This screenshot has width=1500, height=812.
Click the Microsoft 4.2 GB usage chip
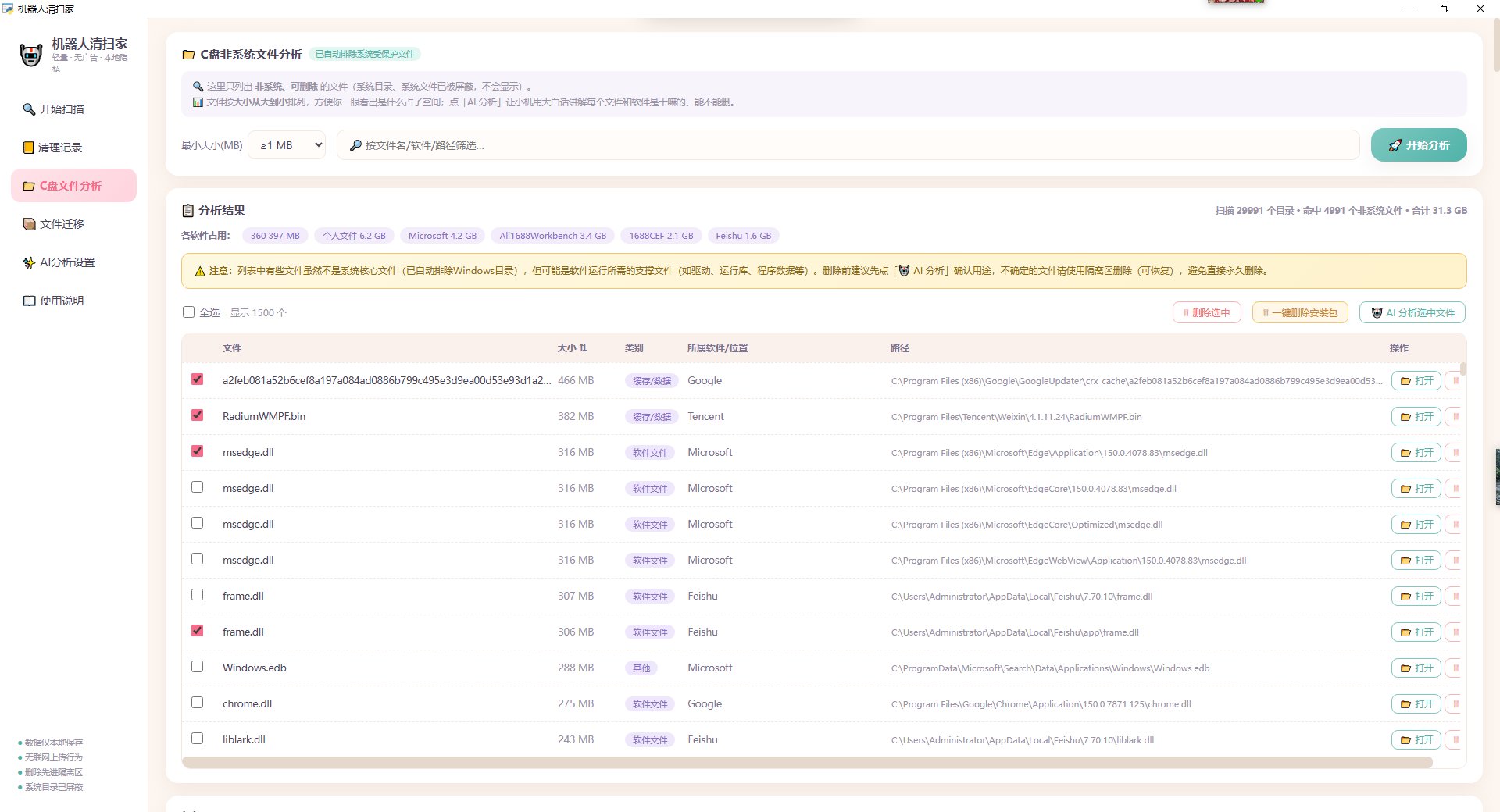pyautogui.click(x=442, y=236)
